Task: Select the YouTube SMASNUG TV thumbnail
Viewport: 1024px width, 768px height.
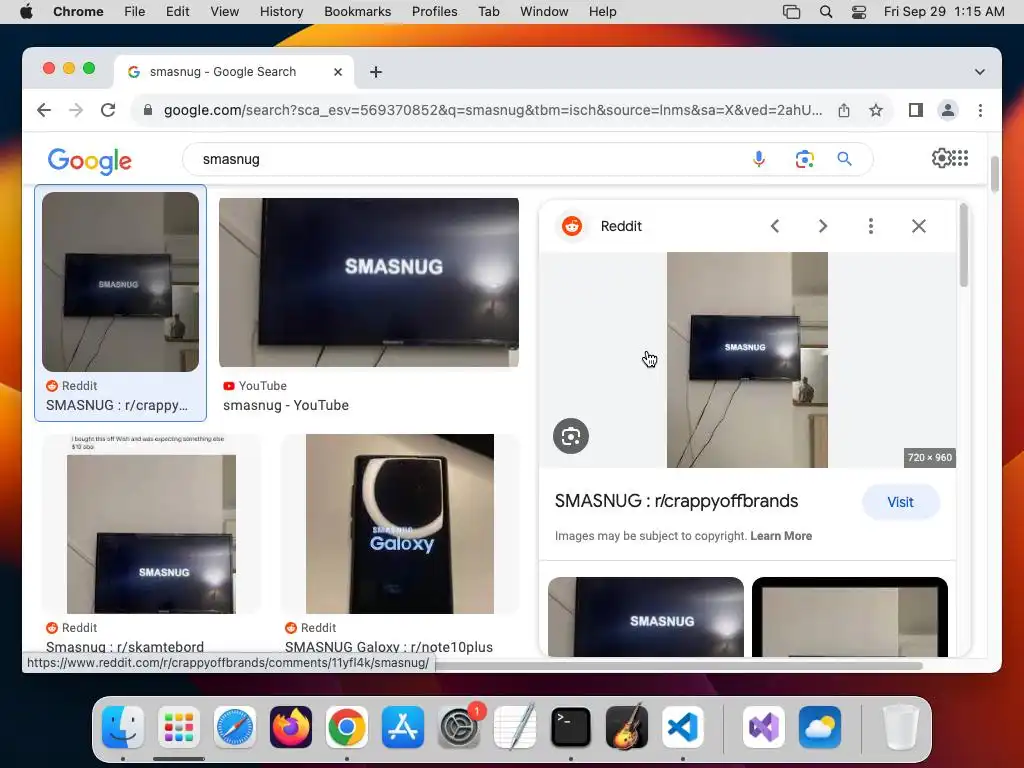Action: (369, 282)
